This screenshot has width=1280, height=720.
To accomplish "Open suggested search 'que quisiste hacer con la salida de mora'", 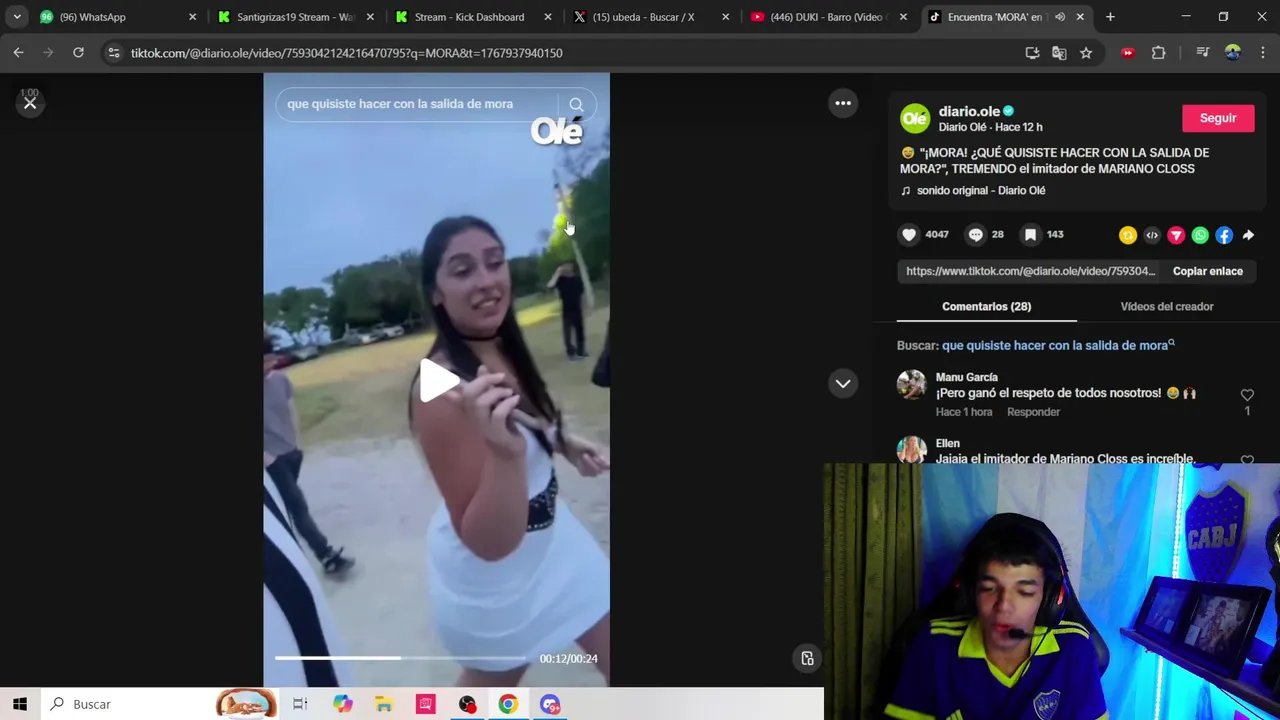I will [x=1058, y=345].
